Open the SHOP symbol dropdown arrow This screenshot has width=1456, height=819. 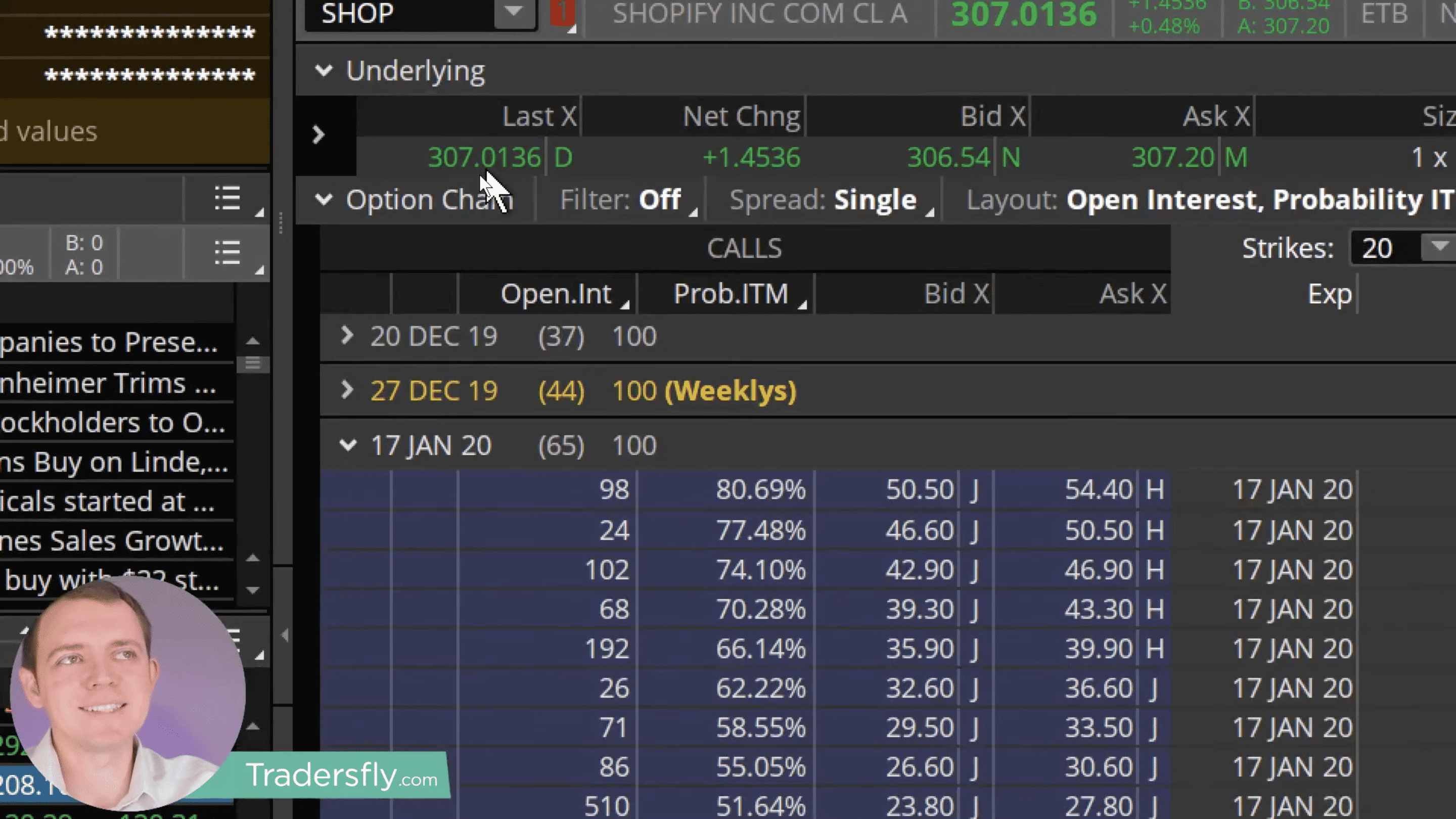click(514, 13)
